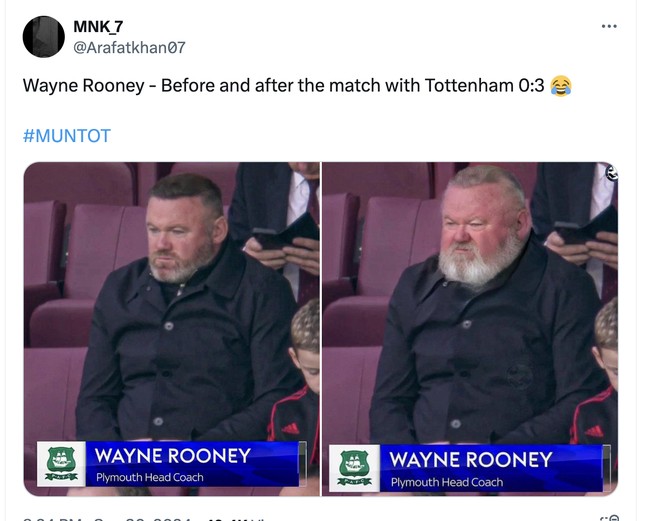Open the right white-beard Rooney photo

[470, 300]
